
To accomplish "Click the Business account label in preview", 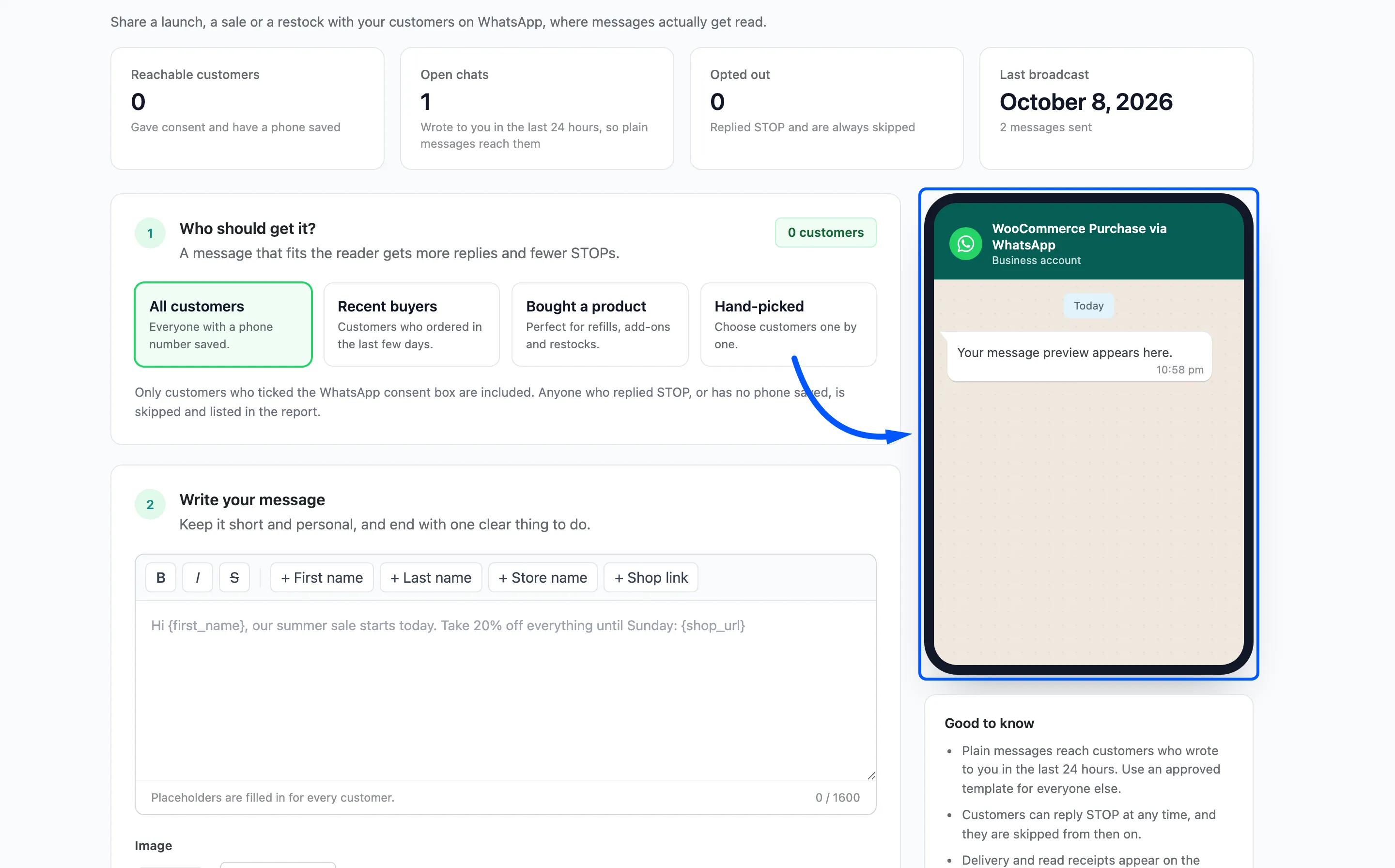I will click(x=1036, y=261).
